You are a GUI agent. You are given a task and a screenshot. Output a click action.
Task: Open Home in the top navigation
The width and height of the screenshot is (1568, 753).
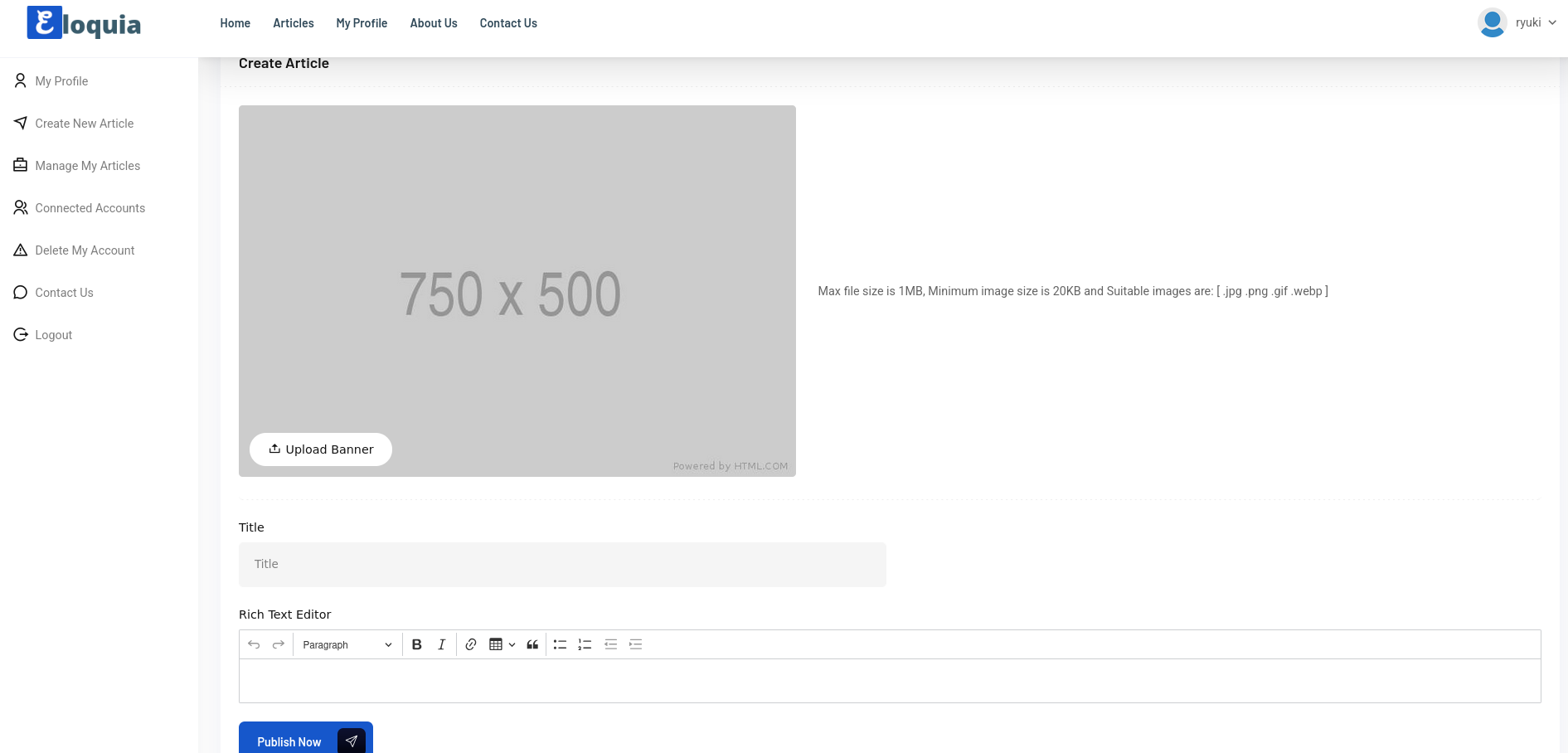coord(235,23)
